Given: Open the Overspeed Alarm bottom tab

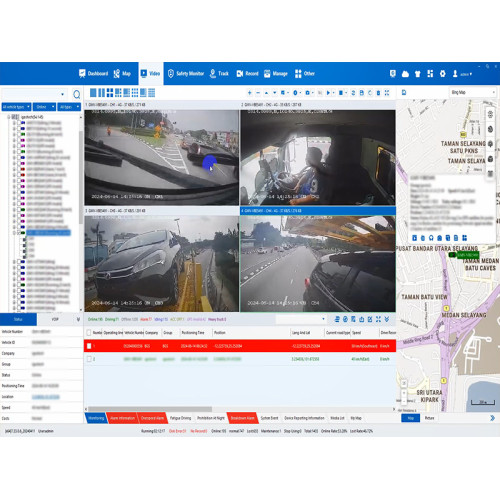Looking at the screenshot, I should tap(152, 418).
